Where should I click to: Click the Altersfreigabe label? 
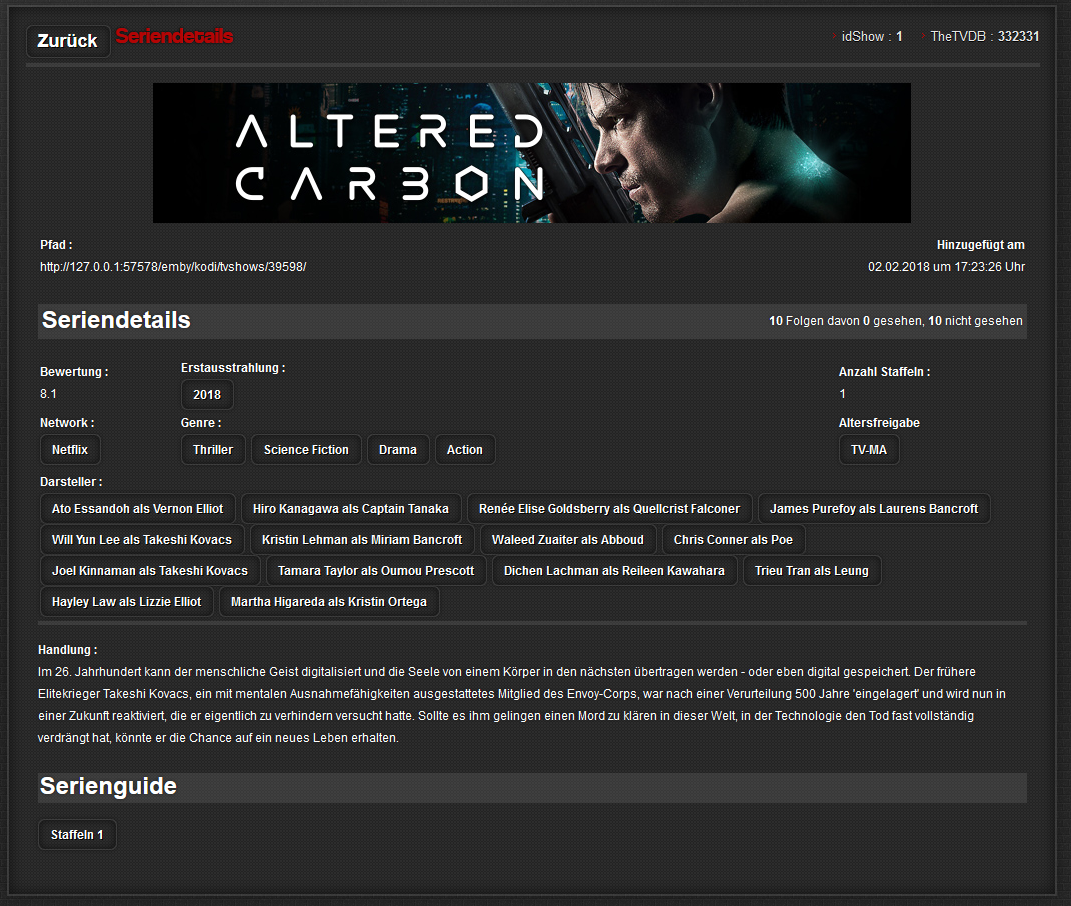[x=879, y=423]
